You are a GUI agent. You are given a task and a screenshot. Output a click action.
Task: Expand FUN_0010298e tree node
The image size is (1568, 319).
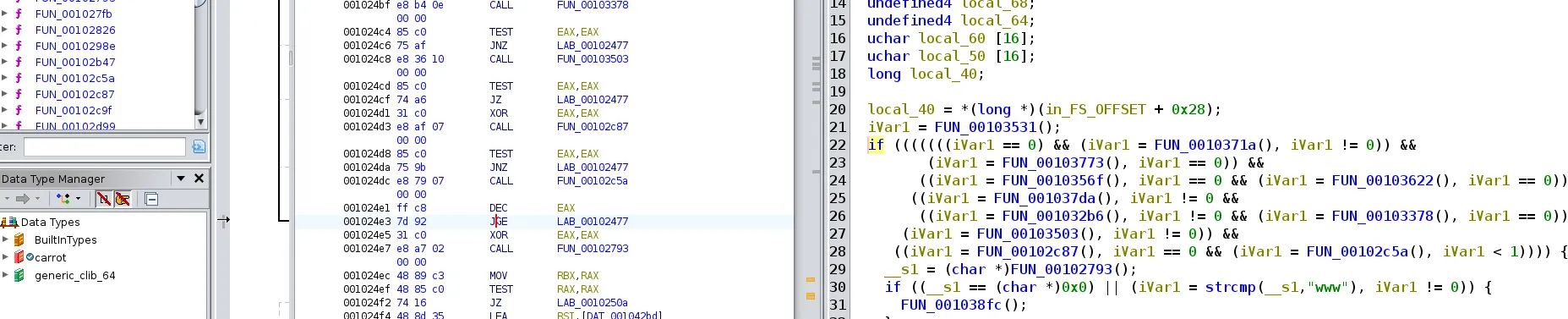point(5,46)
